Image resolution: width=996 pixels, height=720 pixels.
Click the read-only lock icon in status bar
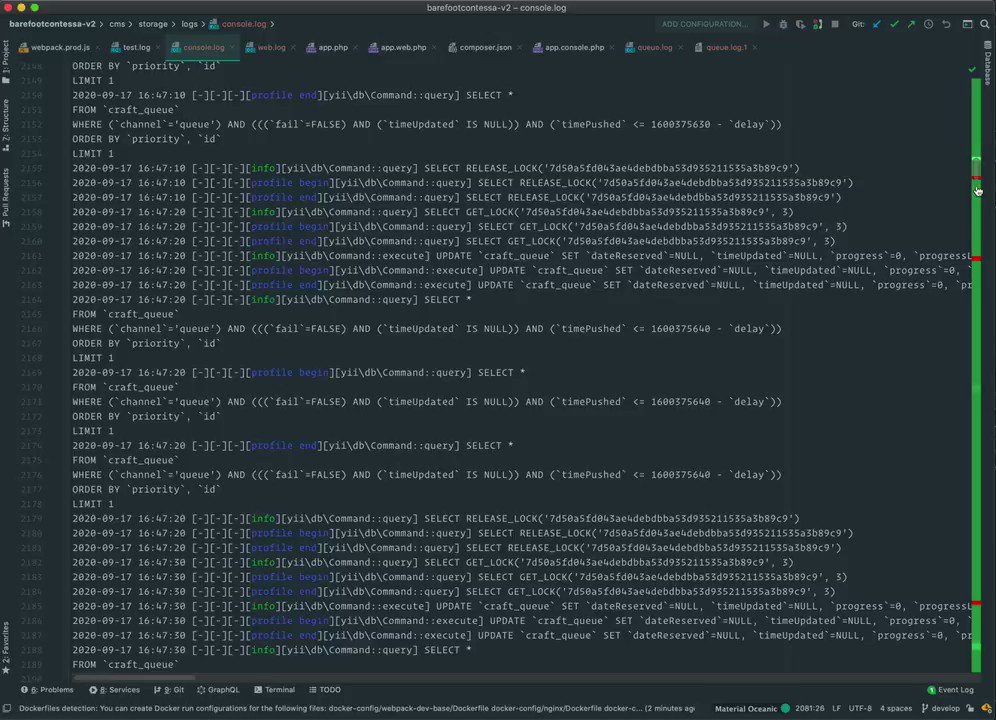click(970, 708)
